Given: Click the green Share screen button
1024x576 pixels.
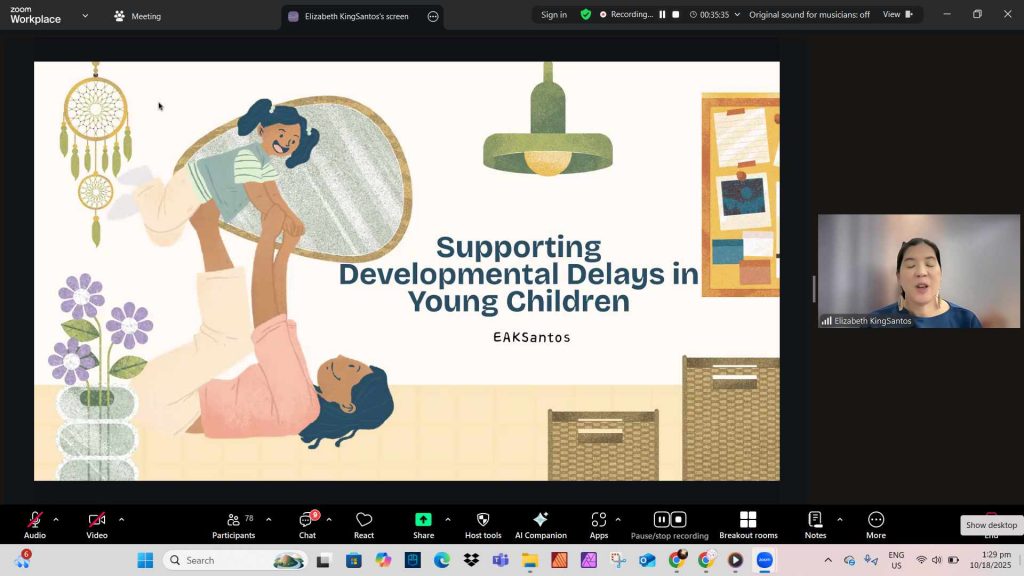Looking at the screenshot, I should (x=423, y=525).
